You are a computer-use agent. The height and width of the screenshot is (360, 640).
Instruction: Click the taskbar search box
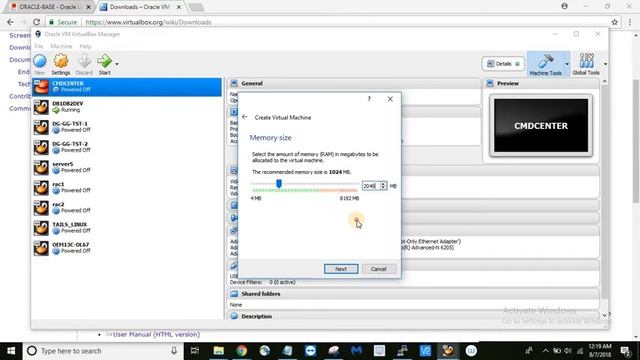coord(103,351)
